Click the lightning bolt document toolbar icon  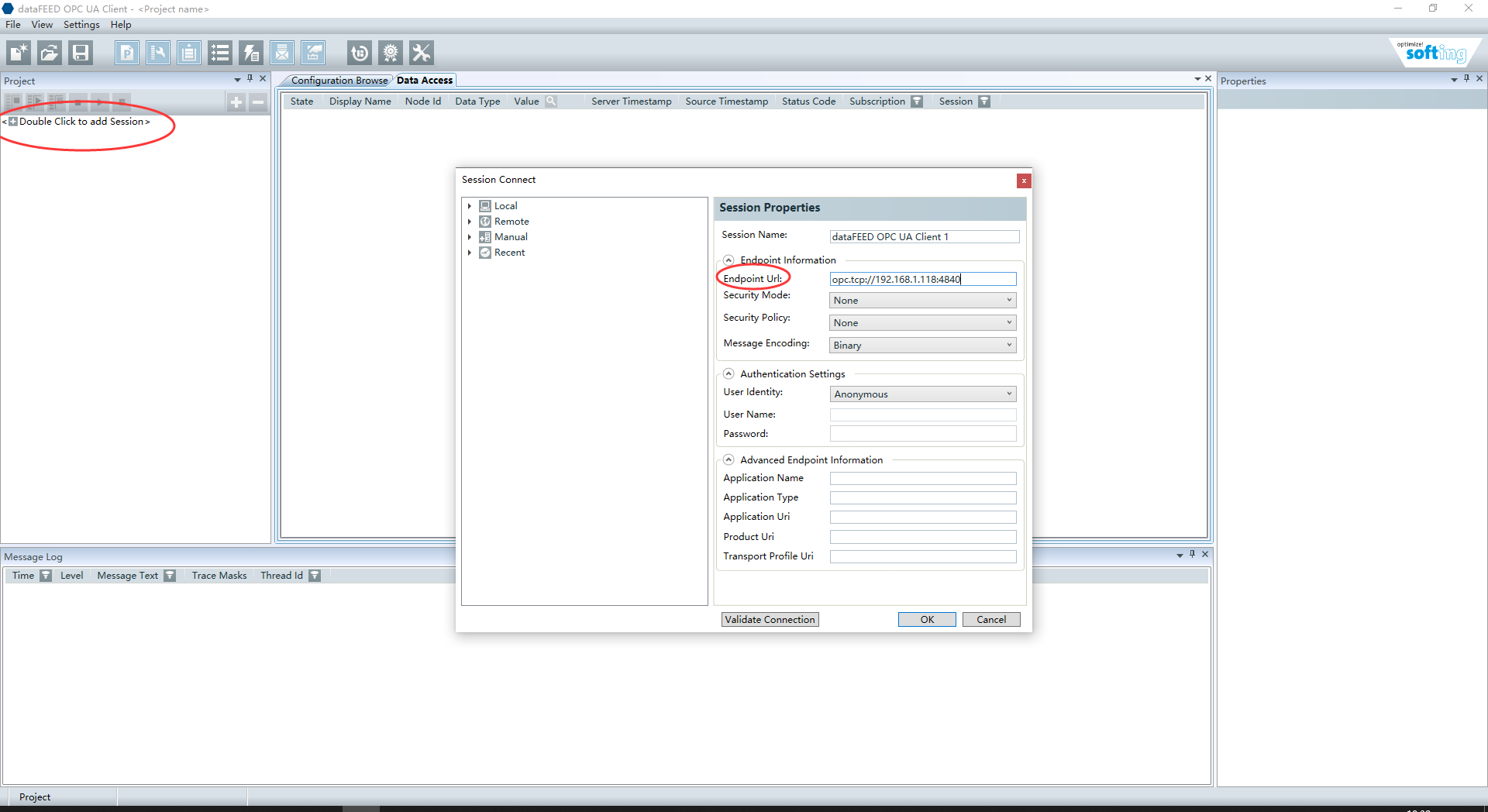pyautogui.click(x=251, y=53)
